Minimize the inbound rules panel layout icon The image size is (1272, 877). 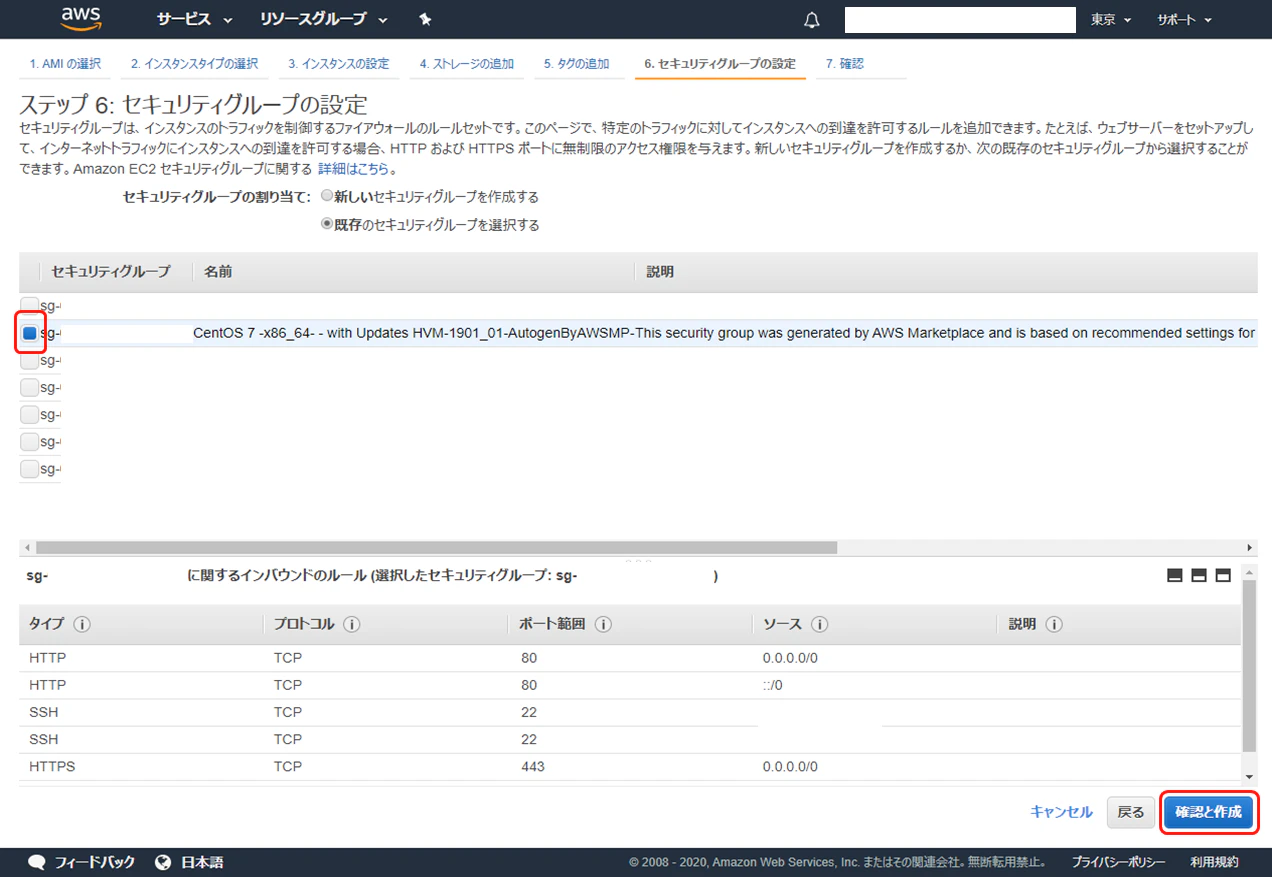coord(1175,576)
